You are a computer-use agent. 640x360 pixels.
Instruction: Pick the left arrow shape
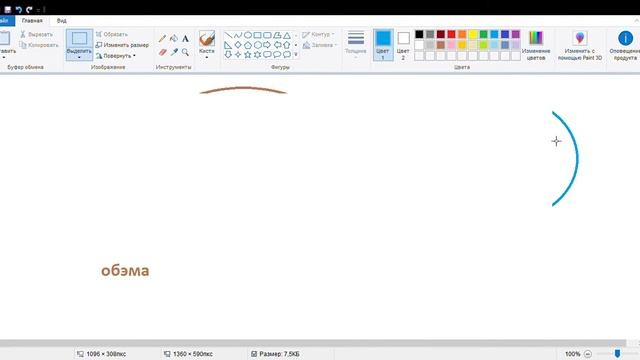(x=277, y=45)
